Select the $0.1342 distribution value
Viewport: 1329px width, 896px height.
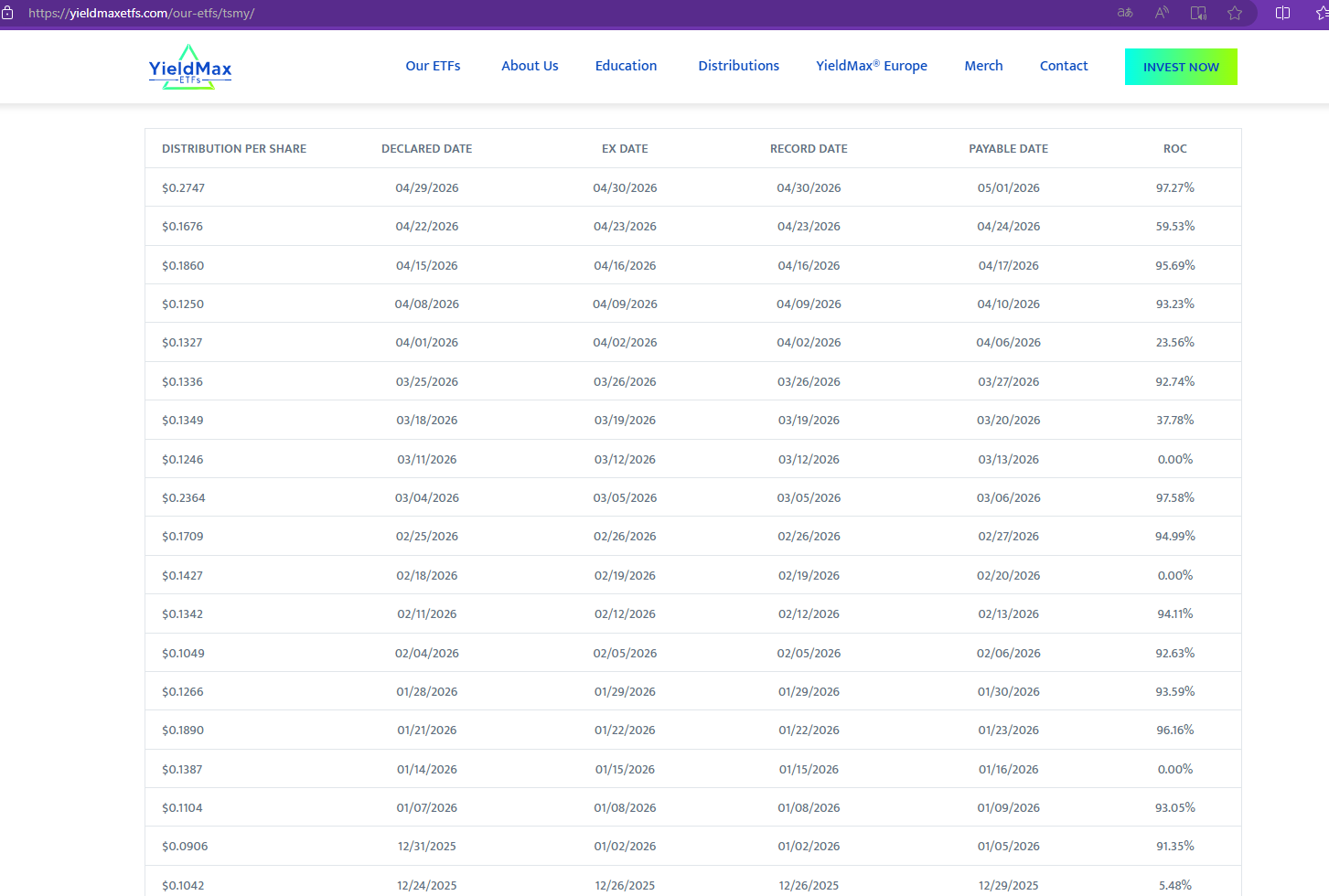click(182, 614)
